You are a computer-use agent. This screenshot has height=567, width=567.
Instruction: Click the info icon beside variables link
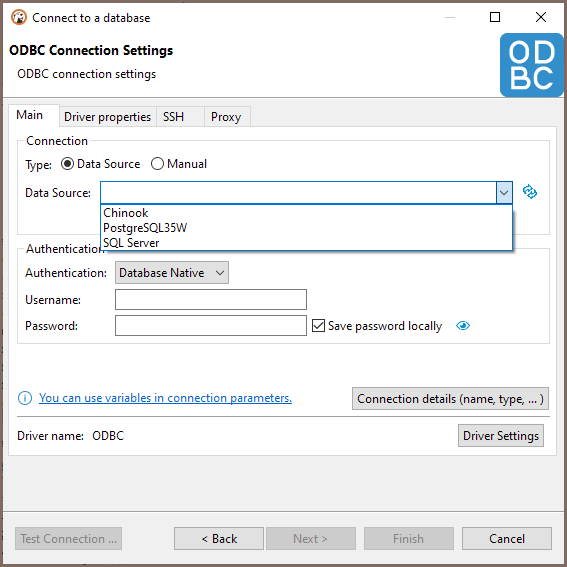pyautogui.click(x=25, y=398)
